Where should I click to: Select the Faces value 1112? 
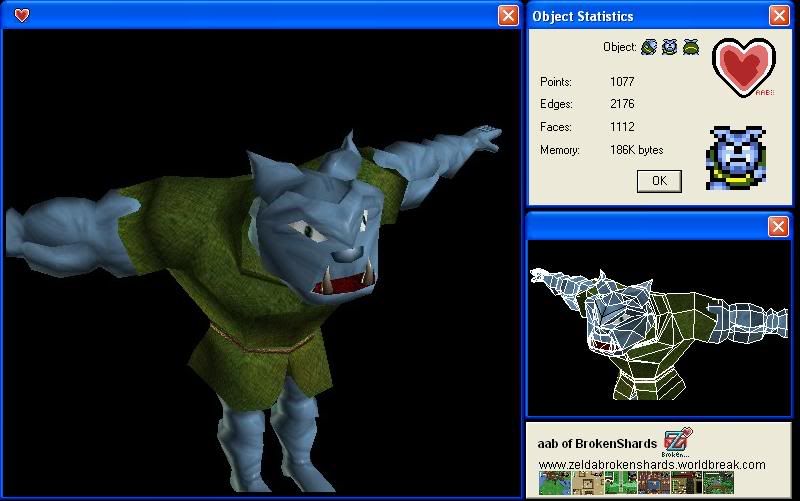[x=622, y=127]
